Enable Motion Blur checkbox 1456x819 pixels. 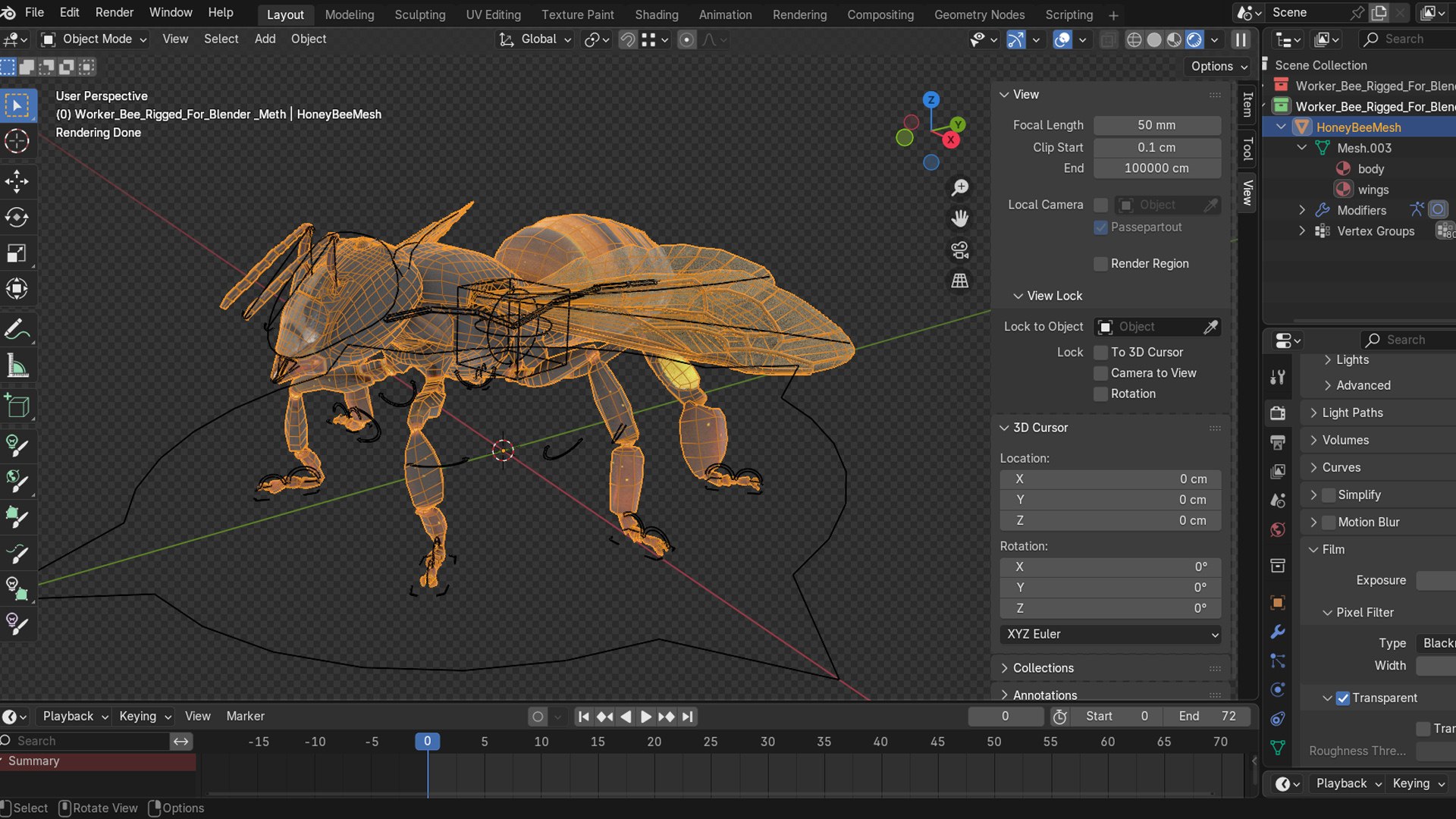tap(1329, 522)
